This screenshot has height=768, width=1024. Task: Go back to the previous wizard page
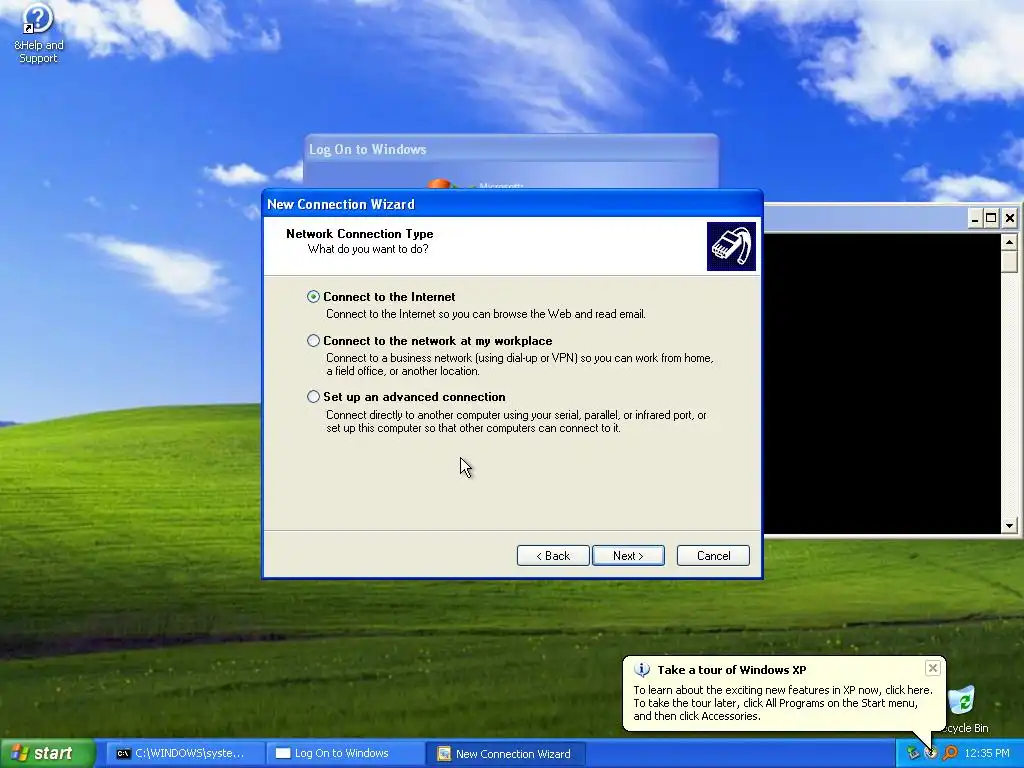553,556
